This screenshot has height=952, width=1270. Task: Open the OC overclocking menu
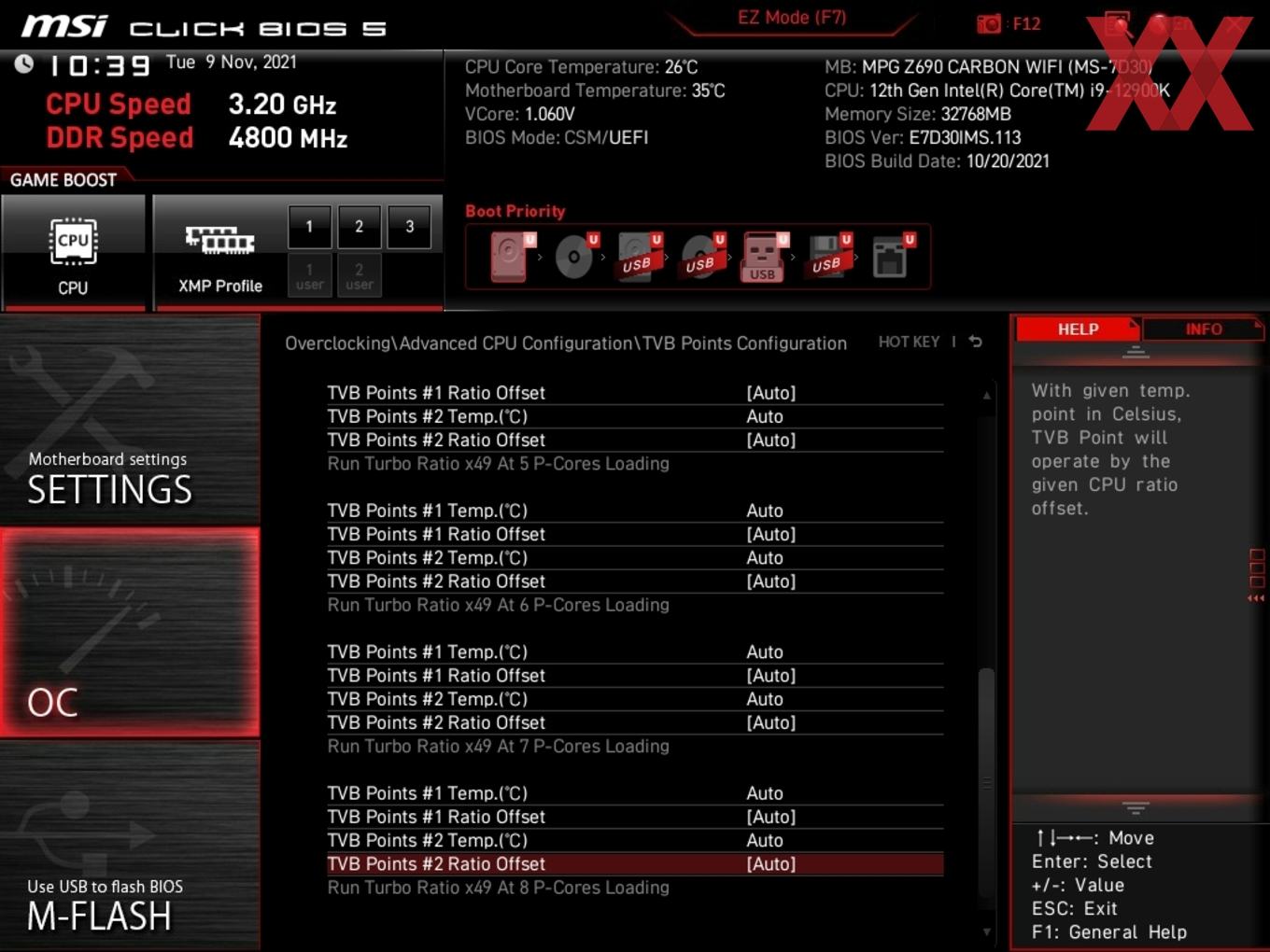click(130, 633)
